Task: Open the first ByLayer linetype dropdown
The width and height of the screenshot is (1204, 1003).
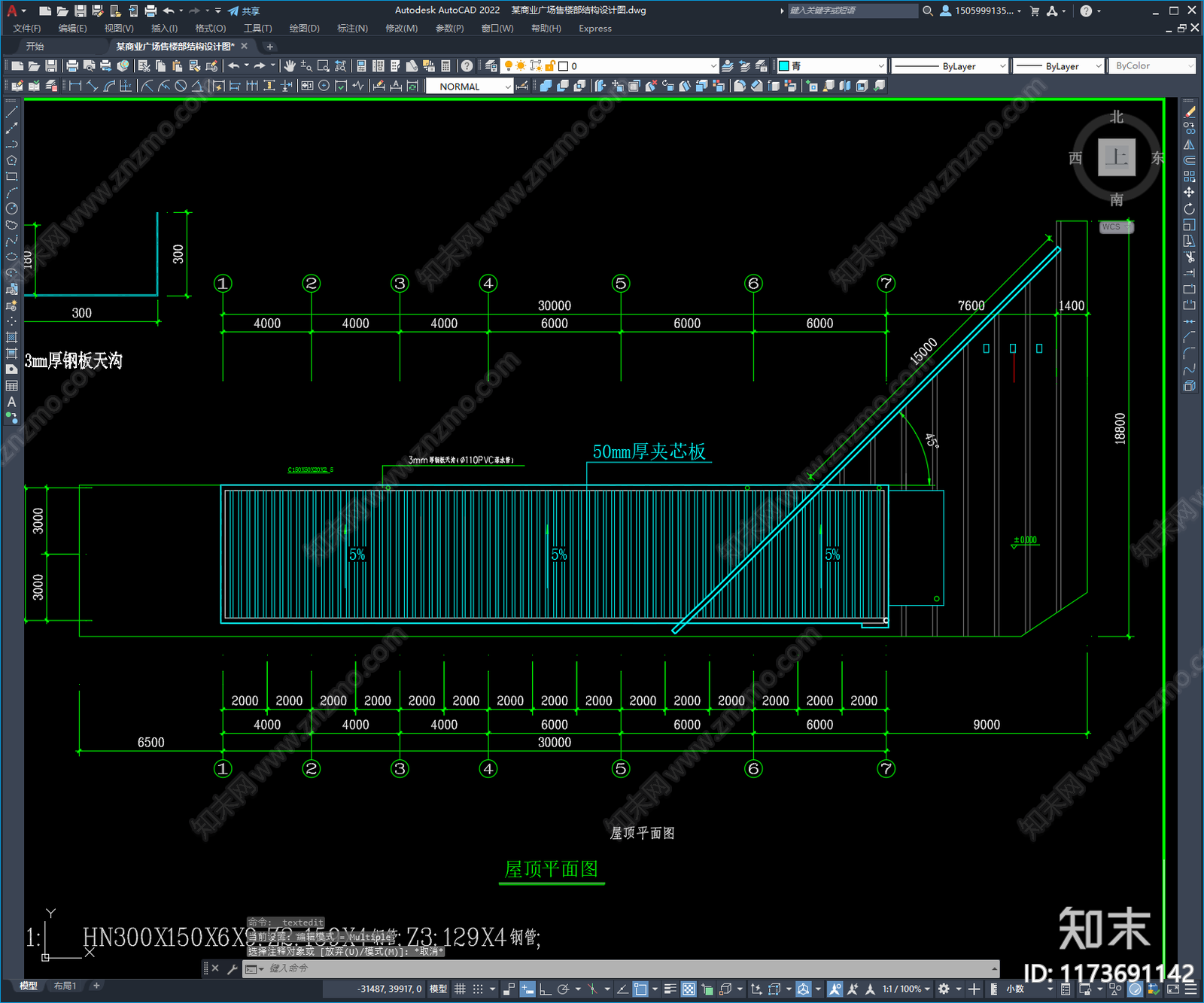Action: (950, 66)
